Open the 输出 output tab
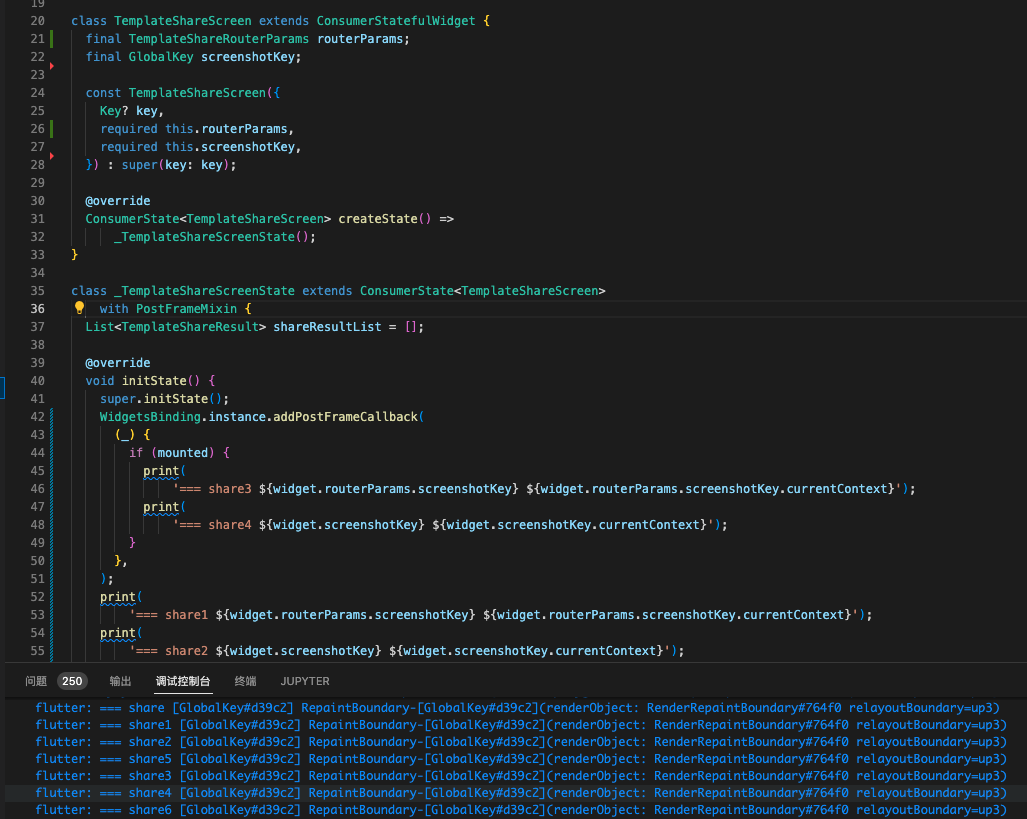Image resolution: width=1027 pixels, height=819 pixels. pyautogui.click(x=120, y=681)
